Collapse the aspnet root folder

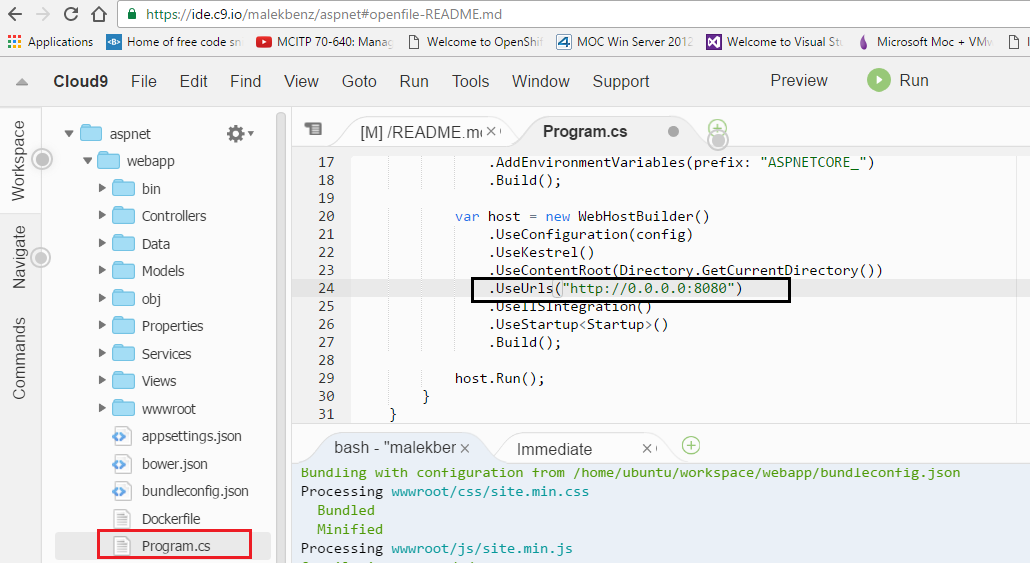tap(69, 133)
